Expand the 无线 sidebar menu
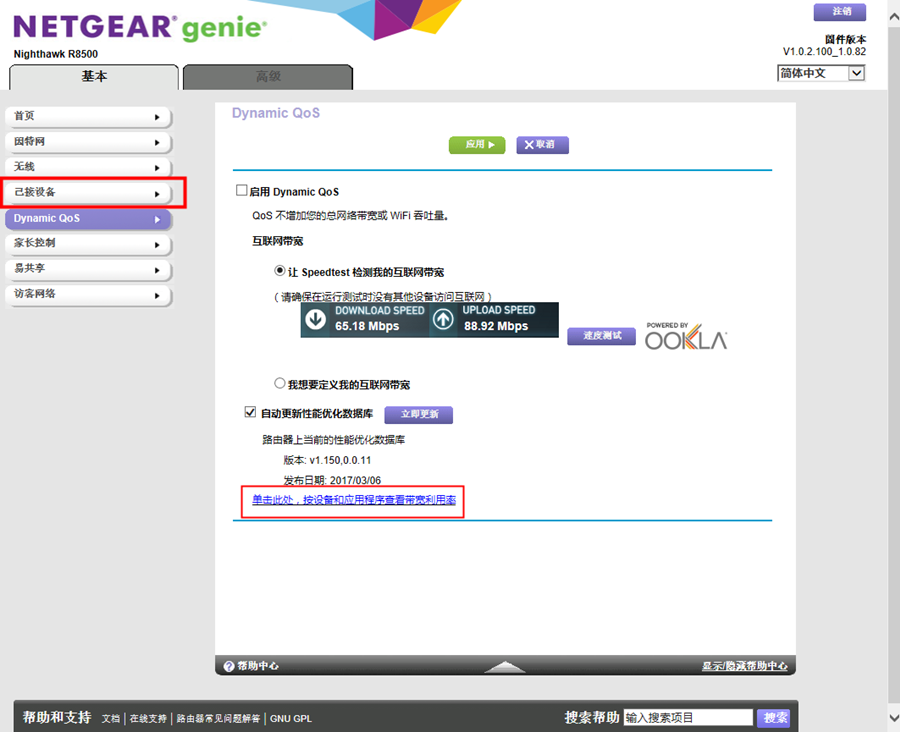 pyautogui.click(x=90, y=167)
